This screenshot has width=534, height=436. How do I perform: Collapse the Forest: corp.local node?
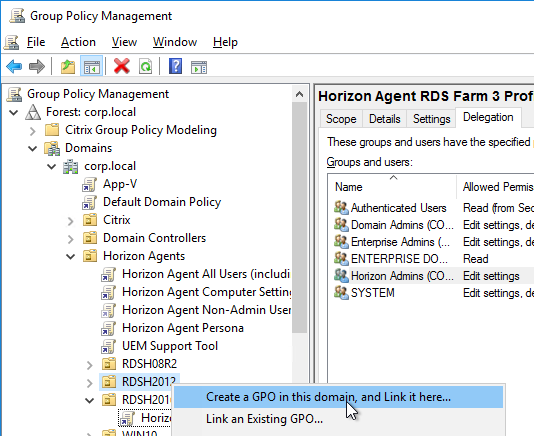click(x=14, y=112)
